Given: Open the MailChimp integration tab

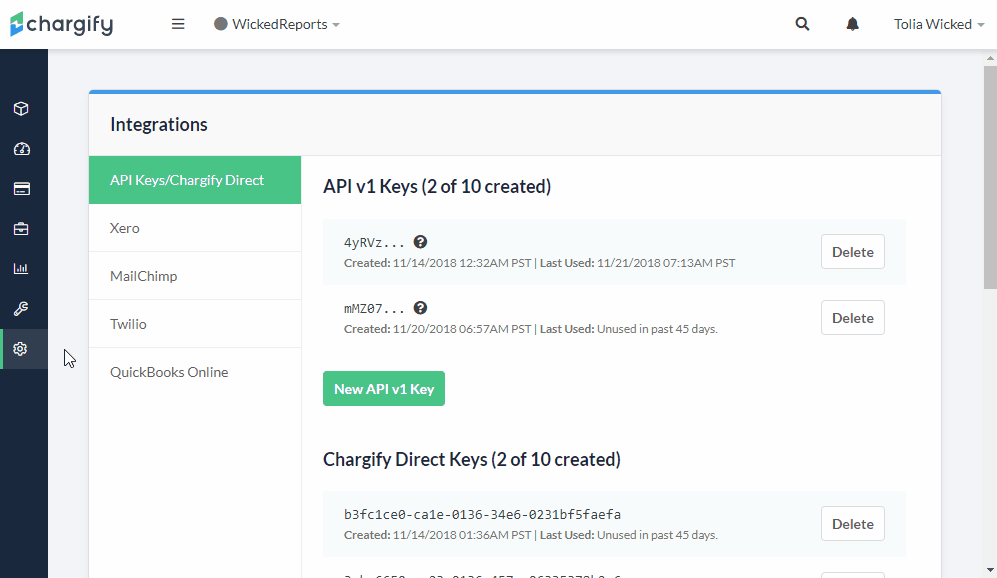Looking at the screenshot, I should [195, 276].
